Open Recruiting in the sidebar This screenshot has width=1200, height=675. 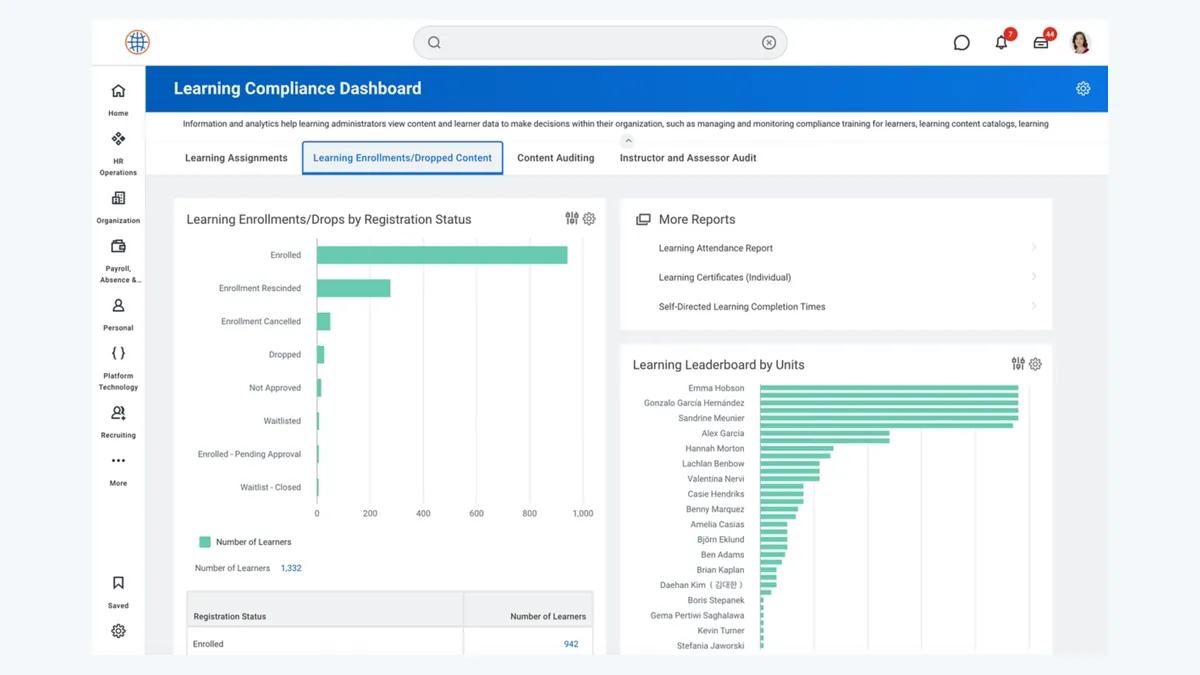(118, 422)
